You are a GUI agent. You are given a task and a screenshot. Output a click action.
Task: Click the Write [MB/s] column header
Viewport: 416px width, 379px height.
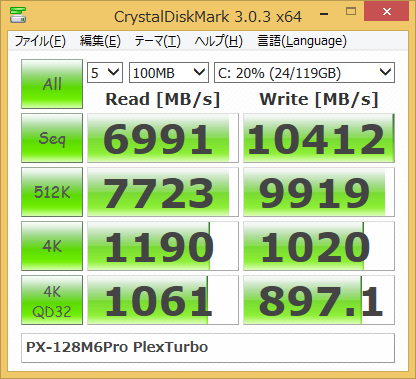pyautogui.click(x=319, y=99)
